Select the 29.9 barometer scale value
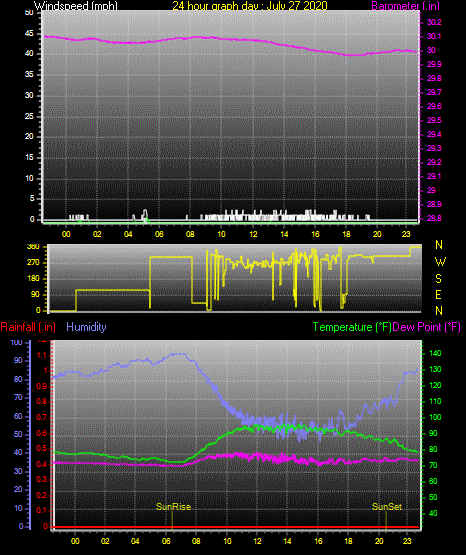466x555 pixels. coord(434,64)
